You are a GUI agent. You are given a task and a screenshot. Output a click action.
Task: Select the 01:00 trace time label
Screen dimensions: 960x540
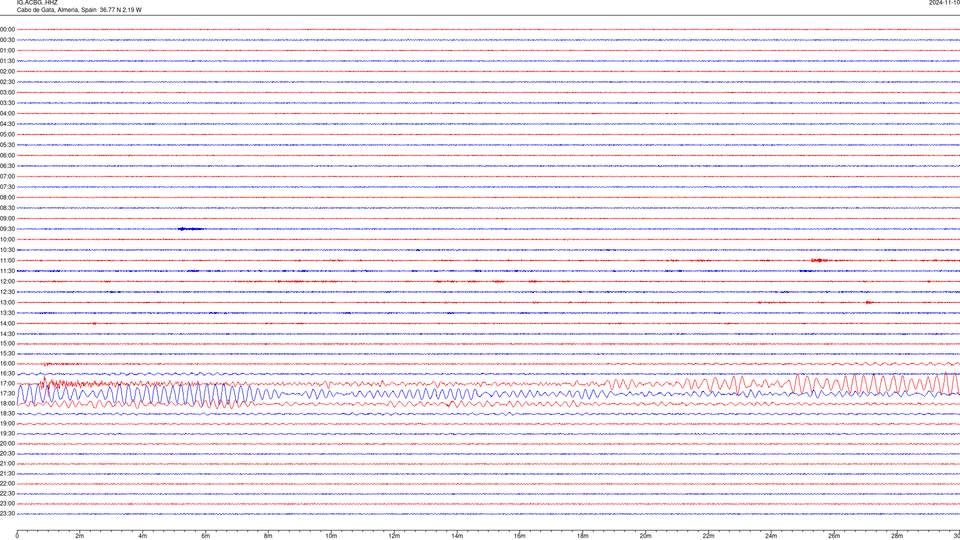(7, 50)
